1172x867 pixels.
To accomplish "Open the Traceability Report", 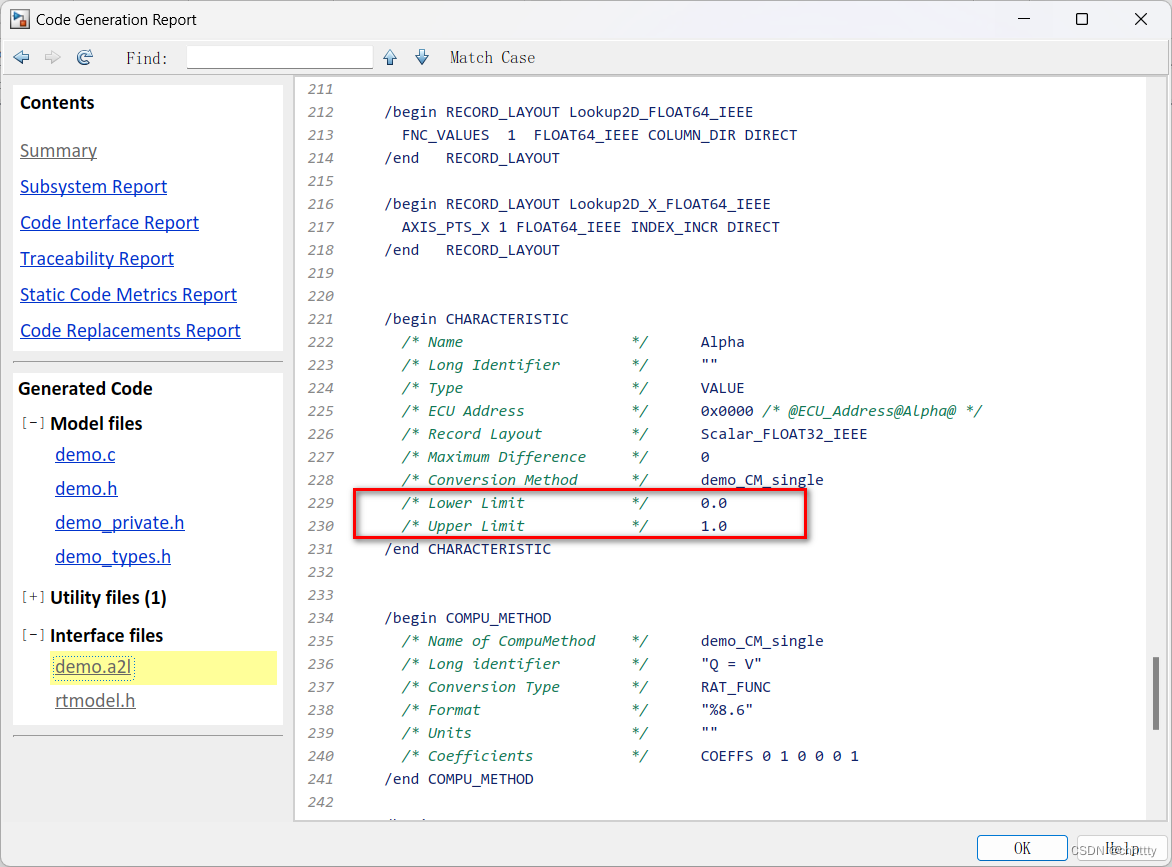I will [x=96, y=259].
